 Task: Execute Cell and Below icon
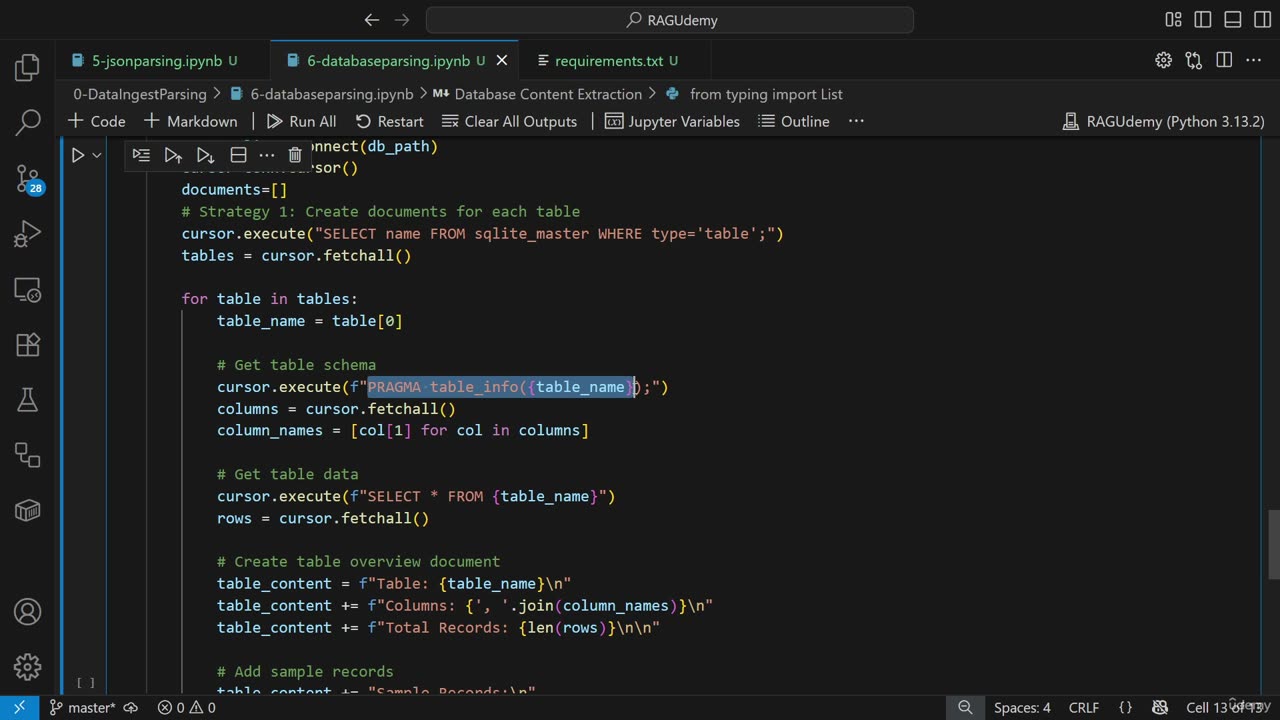205,155
